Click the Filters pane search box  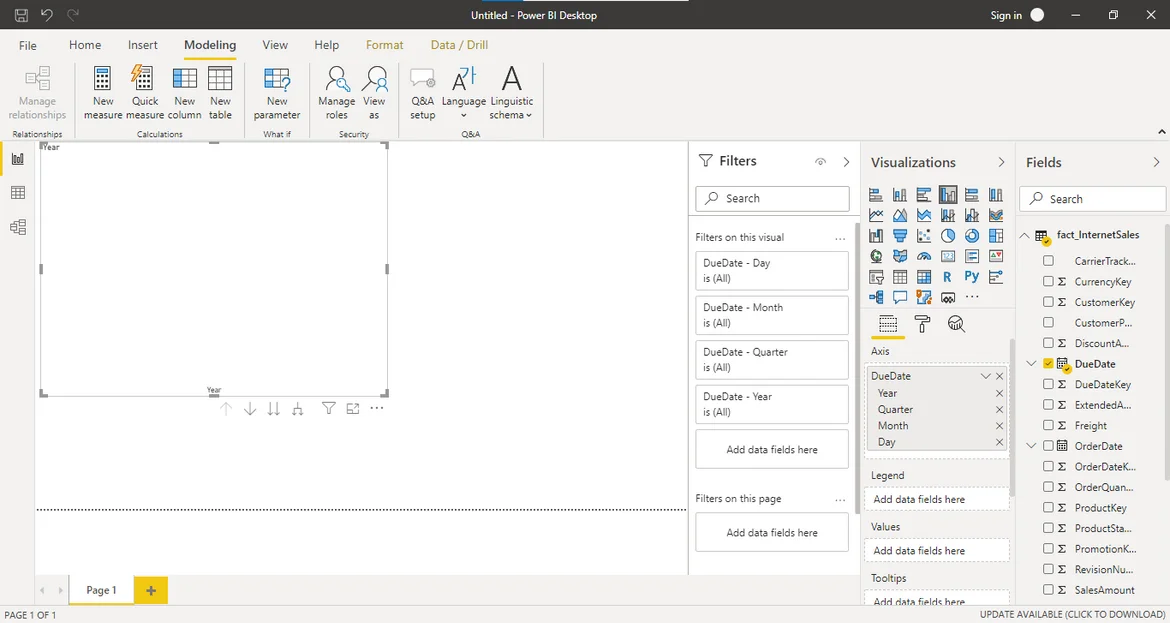click(772, 198)
